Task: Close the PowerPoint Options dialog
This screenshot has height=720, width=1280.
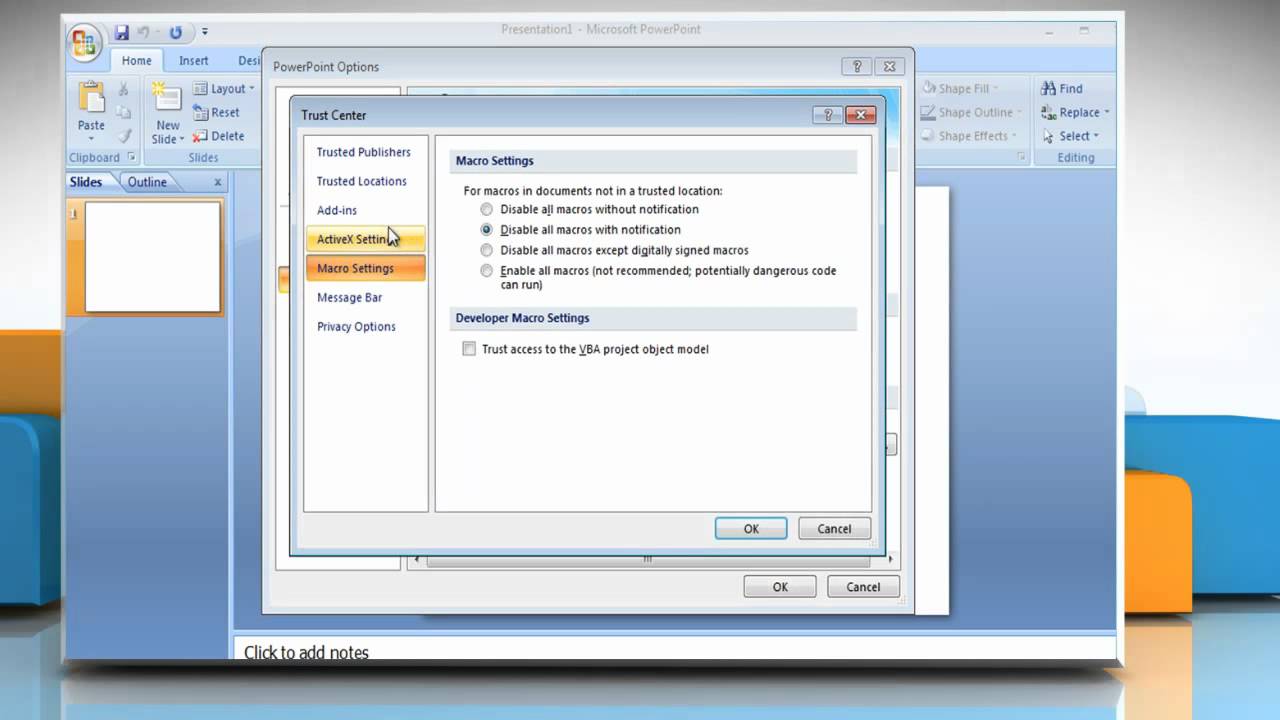Action: (x=890, y=67)
